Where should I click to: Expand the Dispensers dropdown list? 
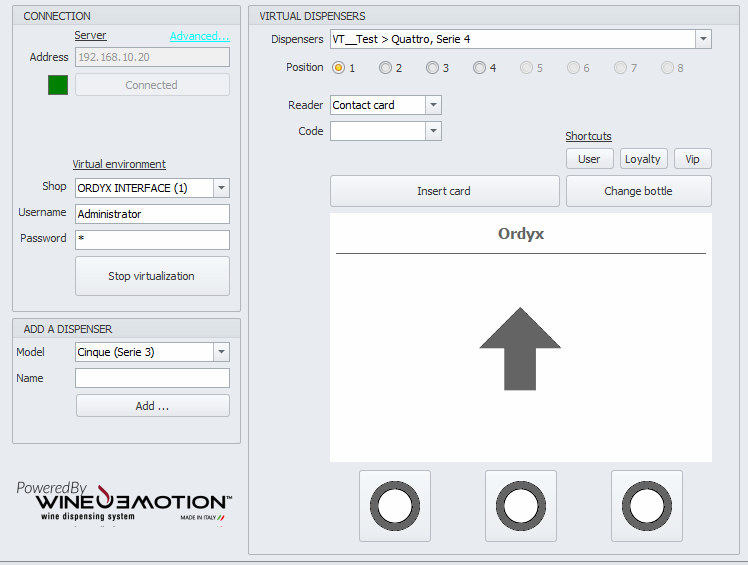703,39
